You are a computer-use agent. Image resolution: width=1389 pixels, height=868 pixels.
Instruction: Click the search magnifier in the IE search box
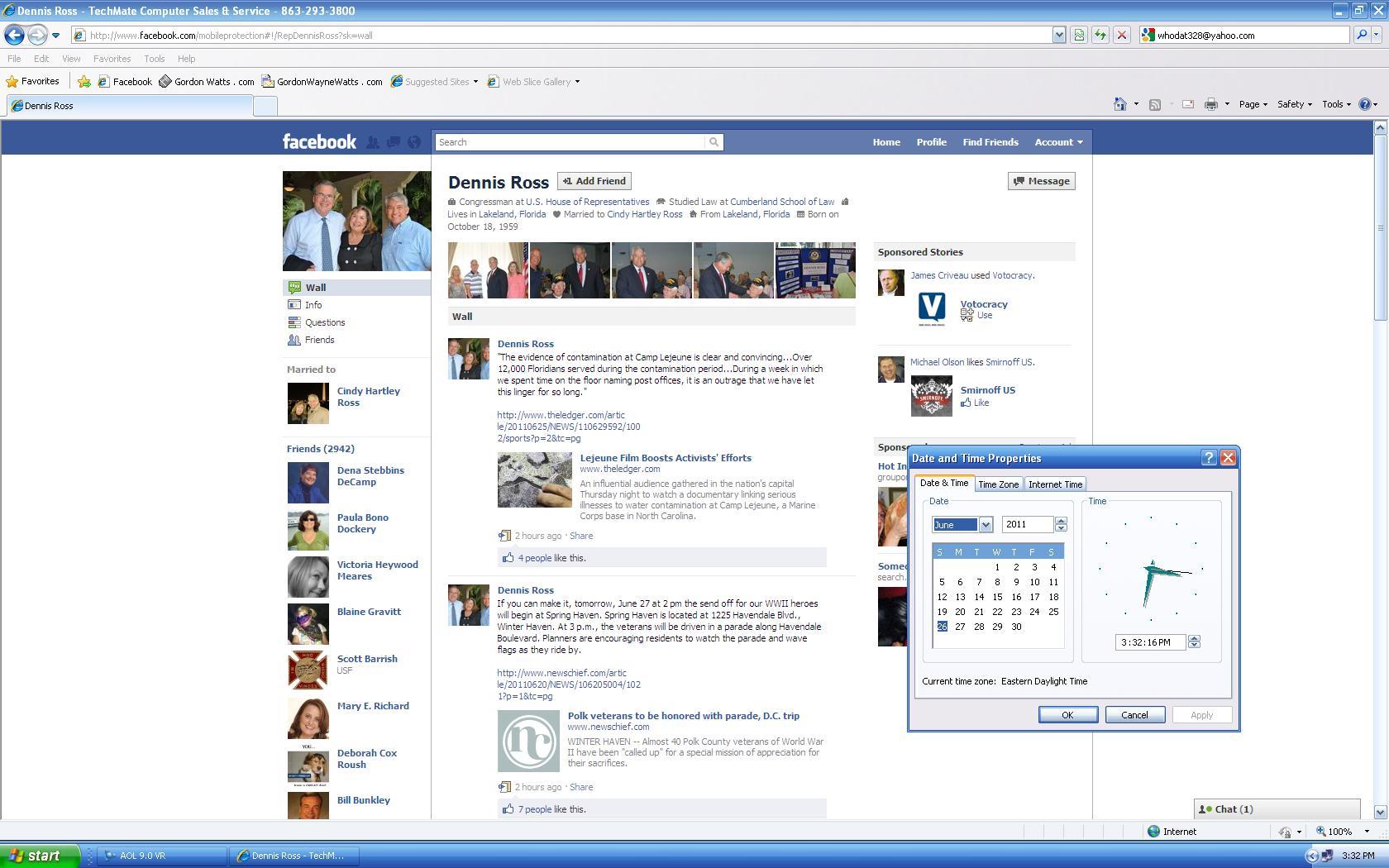(1362, 35)
